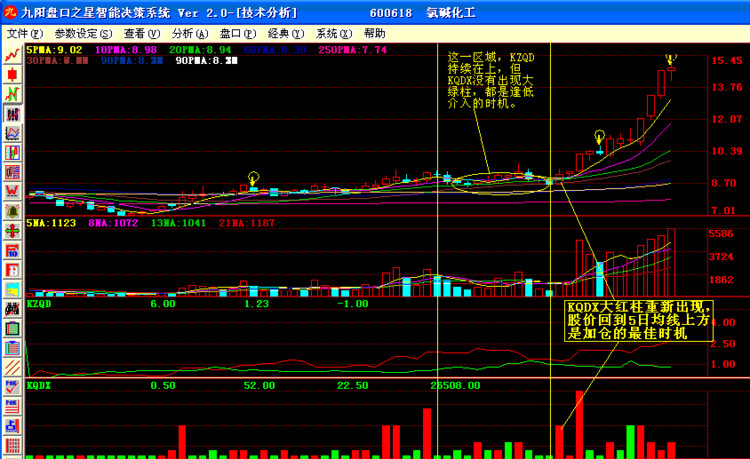Click the green N trend line icon

(x=12, y=94)
